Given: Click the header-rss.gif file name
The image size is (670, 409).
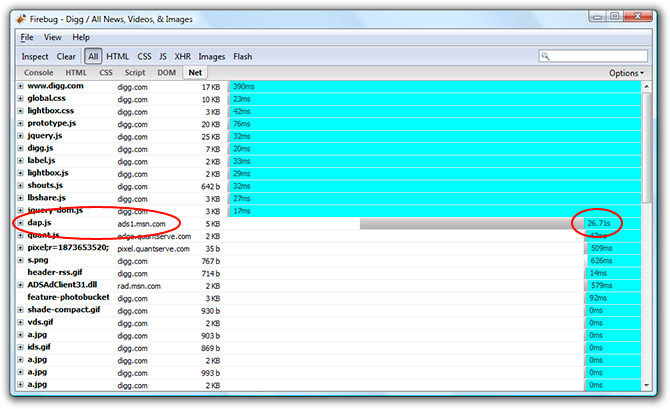Looking at the screenshot, I should pos(55,272).
